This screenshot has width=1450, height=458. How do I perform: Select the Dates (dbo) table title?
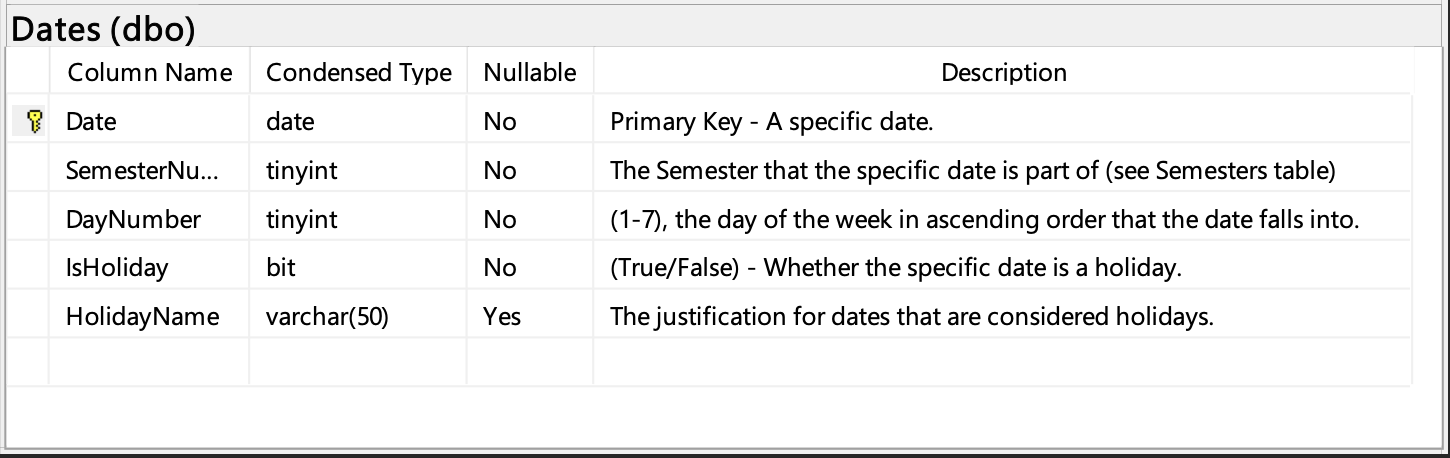coord(102,29)
